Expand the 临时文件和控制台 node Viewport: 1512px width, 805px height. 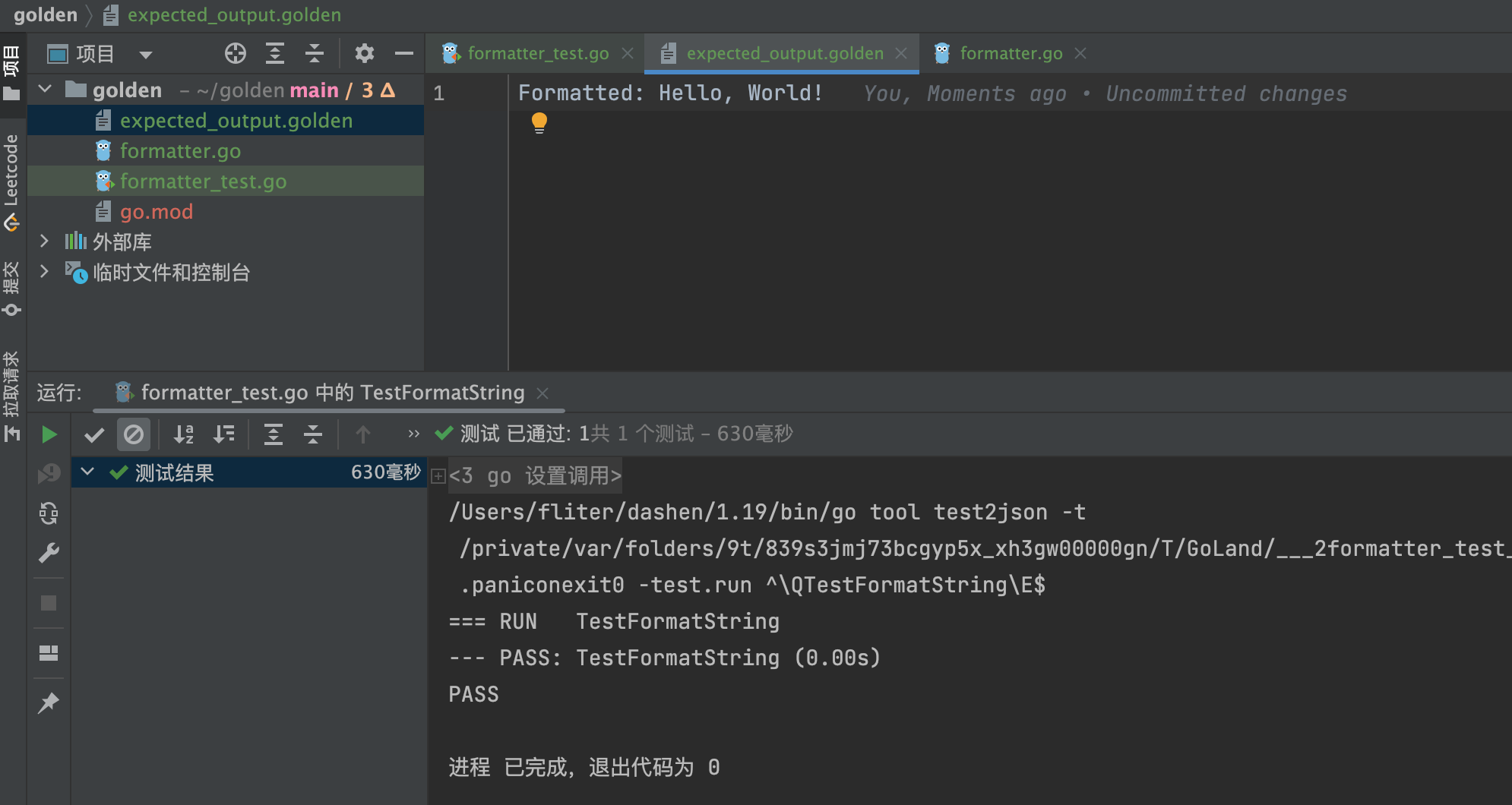pyautogui.click(x=44, y=272)
